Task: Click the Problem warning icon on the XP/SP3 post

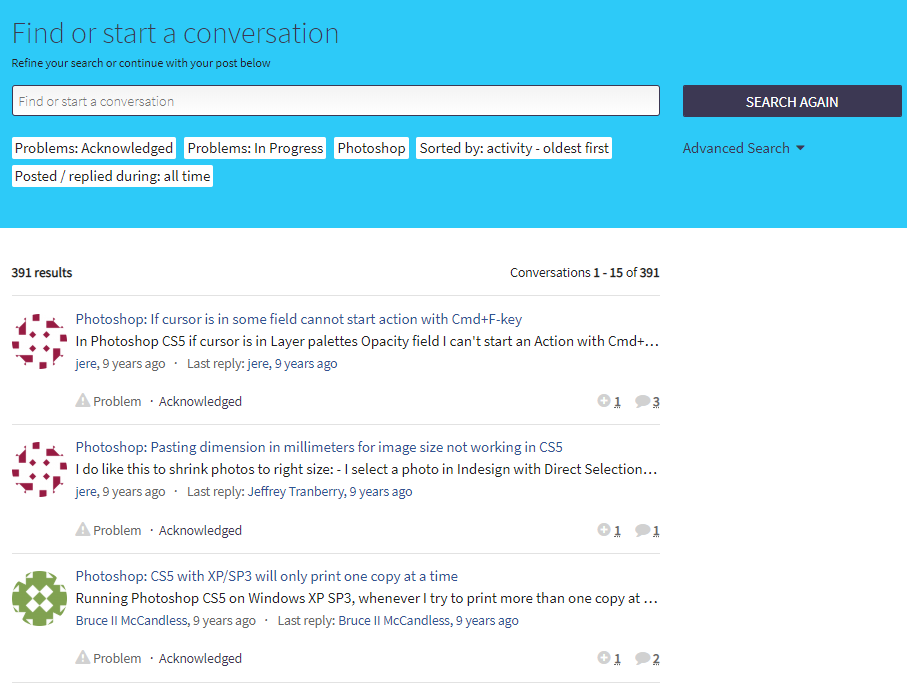Action: (83, 658)
